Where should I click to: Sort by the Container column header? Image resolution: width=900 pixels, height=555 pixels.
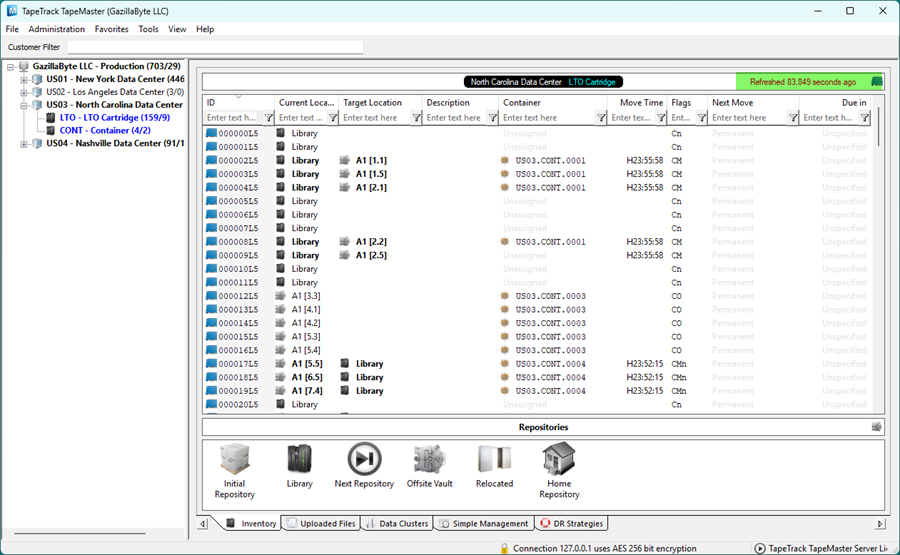point(553,102)
